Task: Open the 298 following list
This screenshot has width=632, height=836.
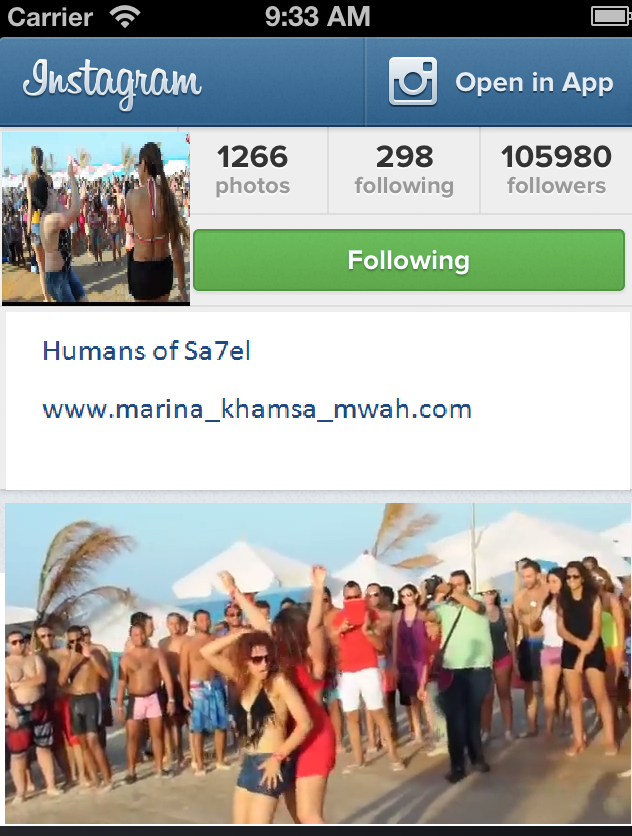Action: [x=404, y=171]
